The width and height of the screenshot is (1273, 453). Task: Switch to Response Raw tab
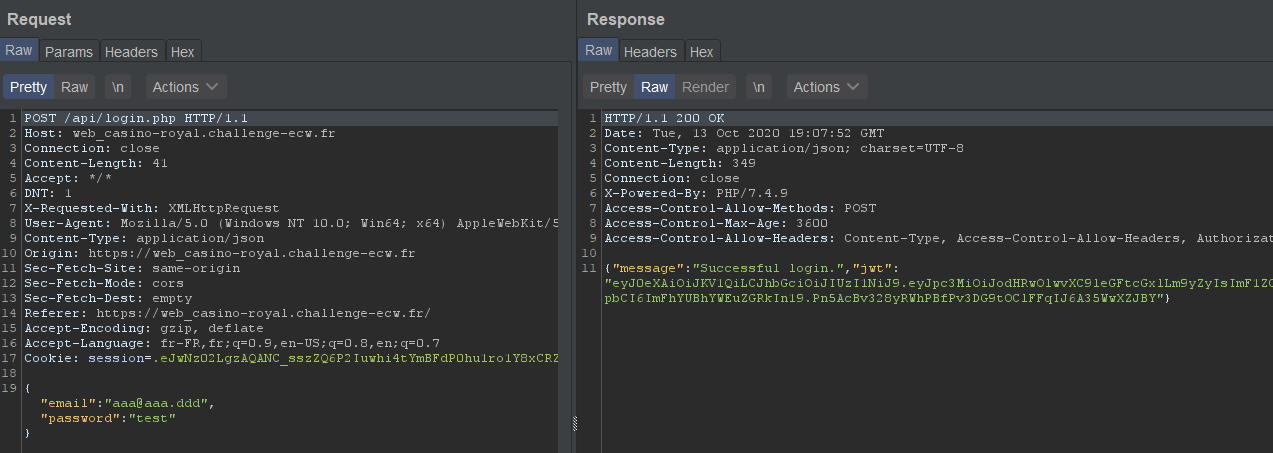(x=598, y=50)
